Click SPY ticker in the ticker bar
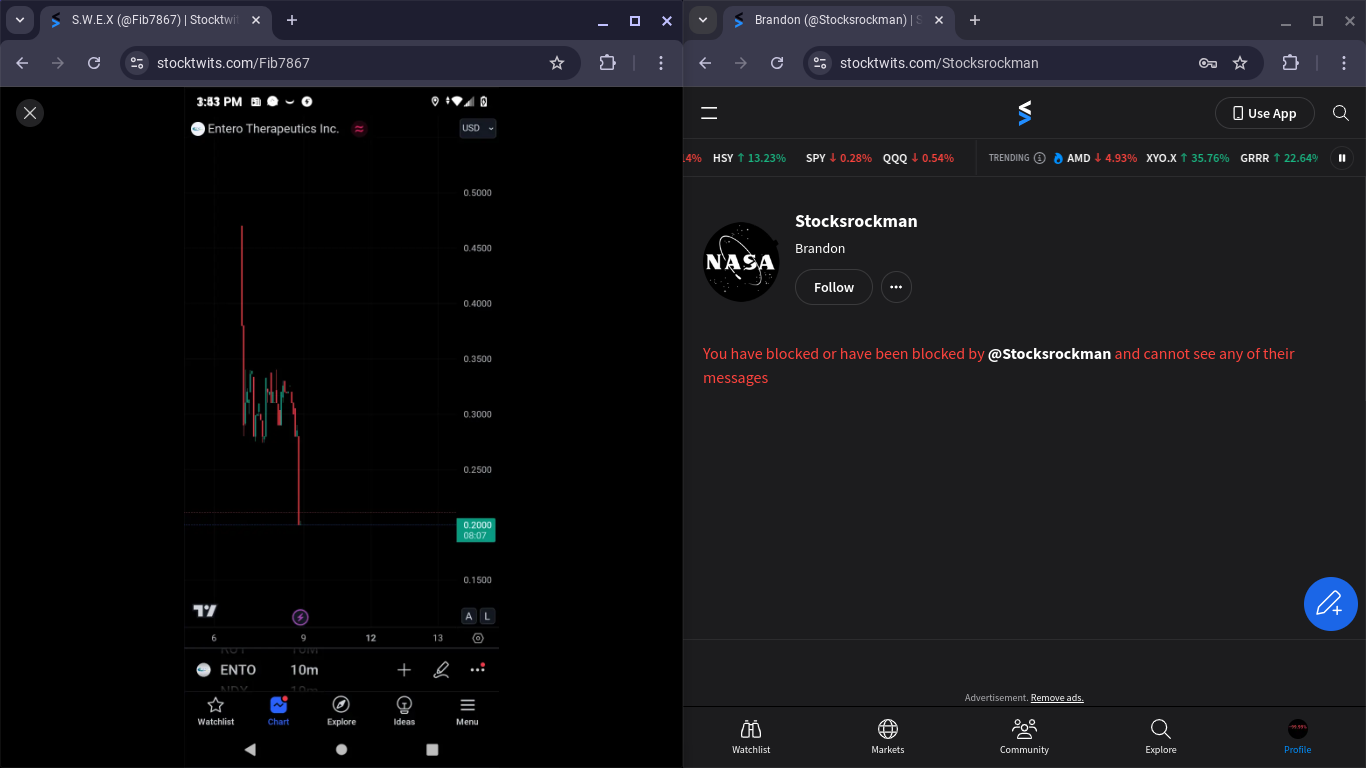Image resolution: width=1366 pixels, height=768 pixels. [x=838, y=158]
